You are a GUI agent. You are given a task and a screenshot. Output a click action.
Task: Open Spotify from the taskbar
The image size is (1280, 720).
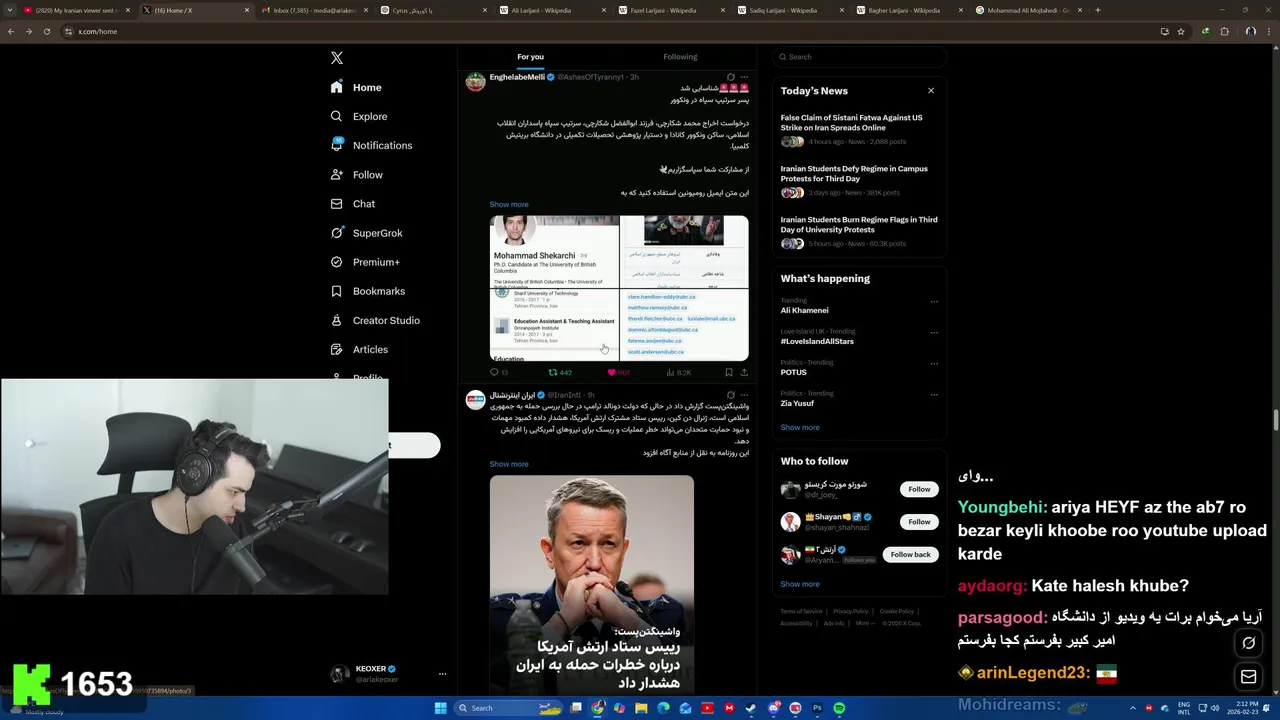click(x=839, y=708)
